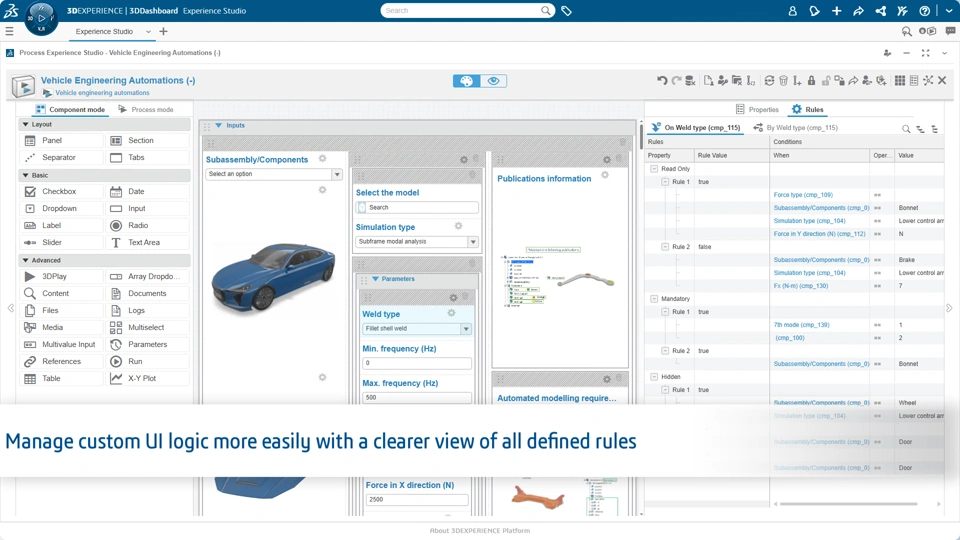Select the Slider component in Basic
The image size is (960, 540).
[x=61, y=242]
